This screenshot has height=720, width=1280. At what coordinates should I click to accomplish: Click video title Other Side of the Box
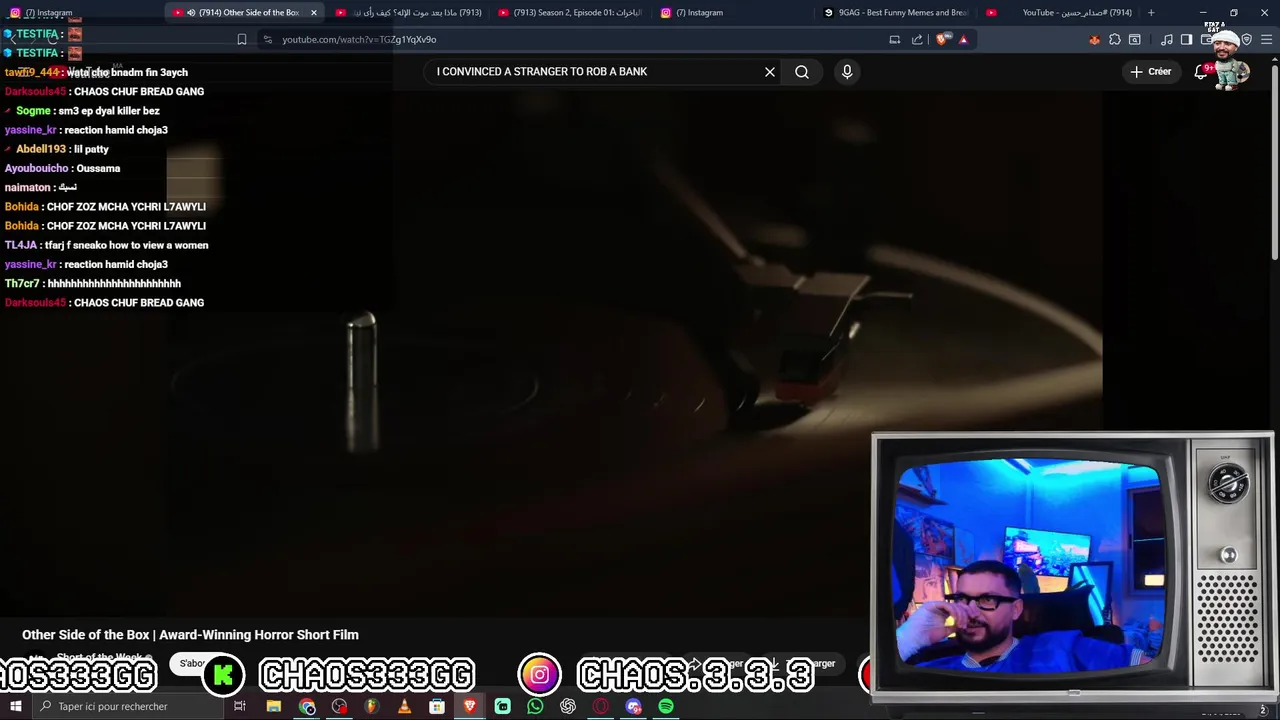point(190,635)
